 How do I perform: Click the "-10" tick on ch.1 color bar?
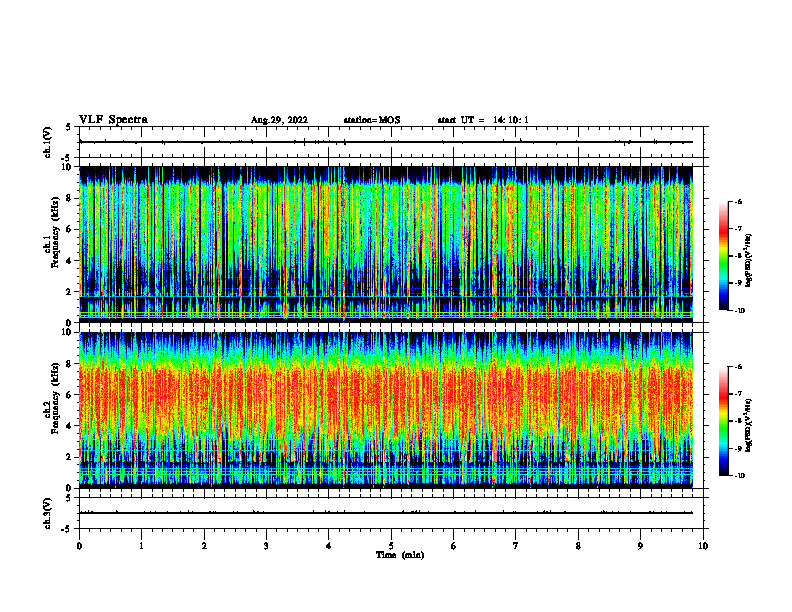click(x=740, y=311)
